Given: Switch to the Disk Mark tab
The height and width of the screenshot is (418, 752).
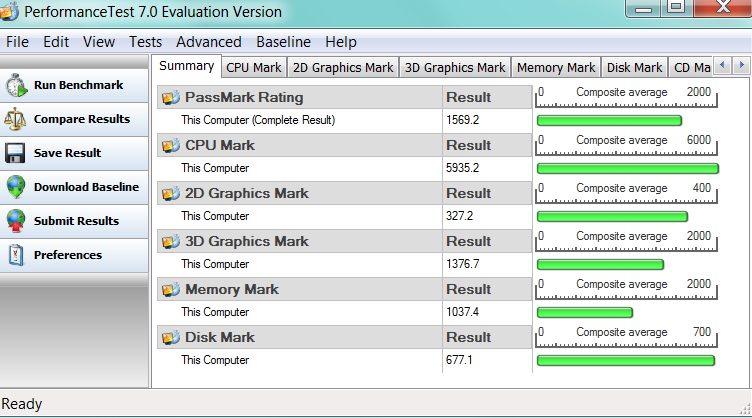Looking at the screenshot, I should (x=634, y=68).
